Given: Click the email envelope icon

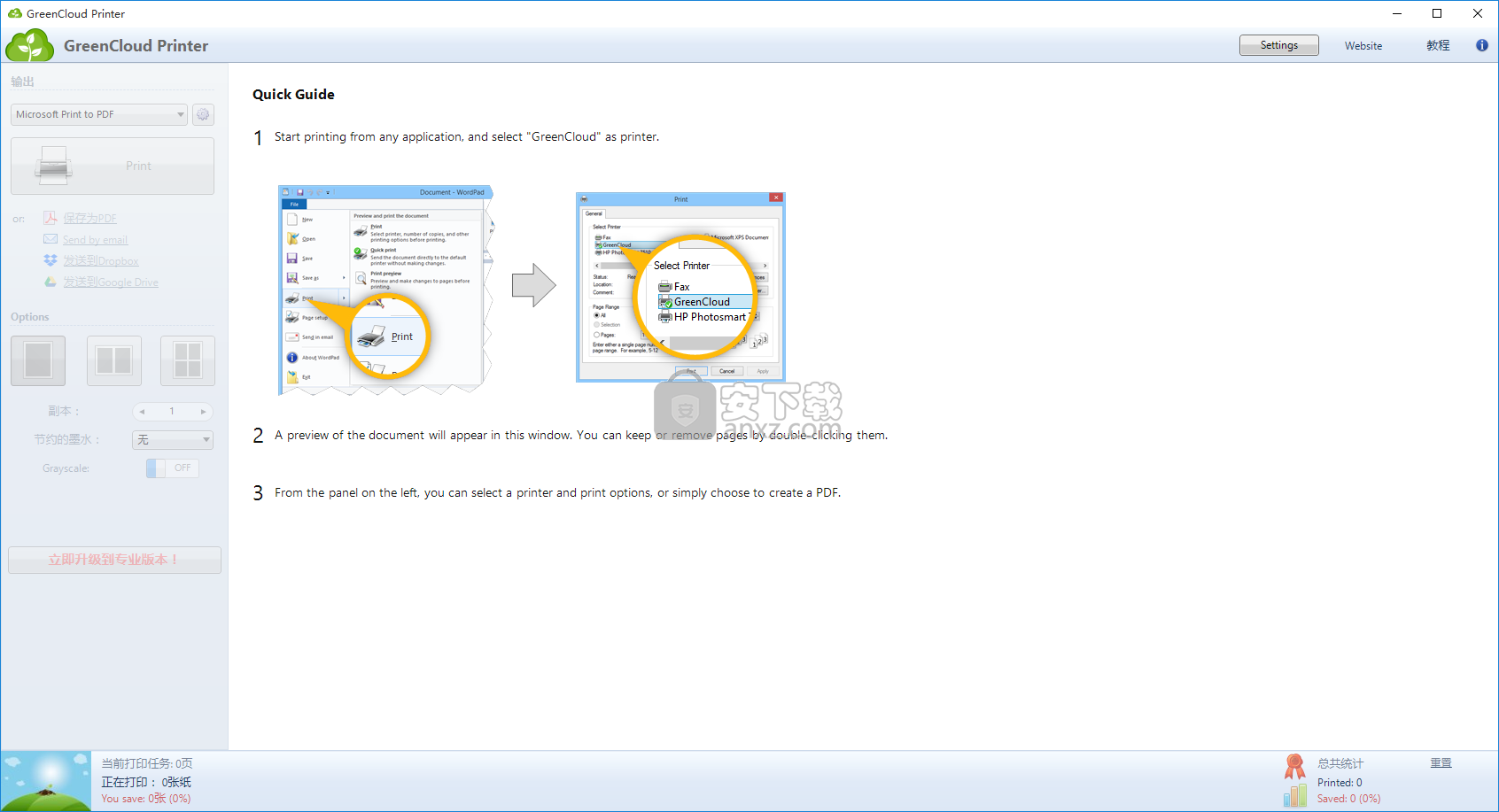Looking at the screenshot, I should [50, 239].
